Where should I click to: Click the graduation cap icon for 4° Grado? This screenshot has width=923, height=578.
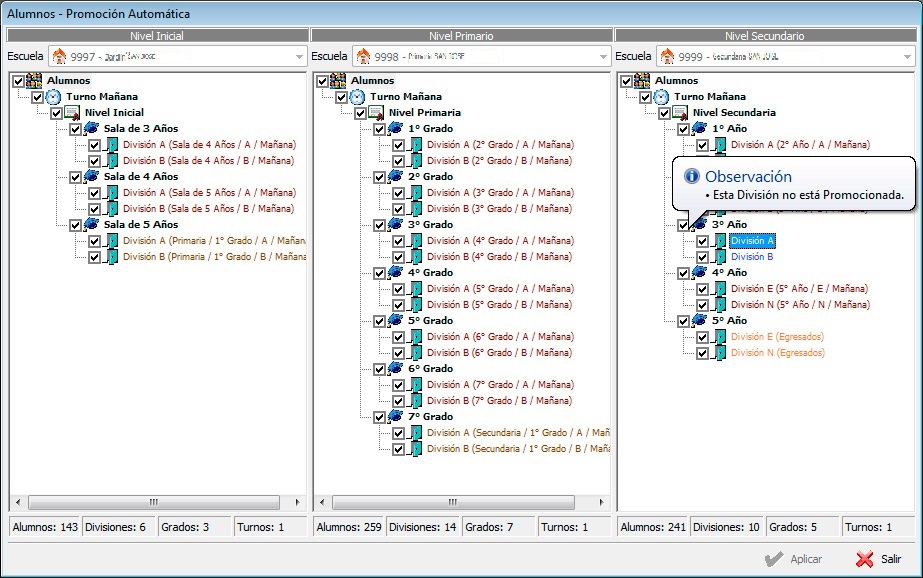[x=395, y=272]
